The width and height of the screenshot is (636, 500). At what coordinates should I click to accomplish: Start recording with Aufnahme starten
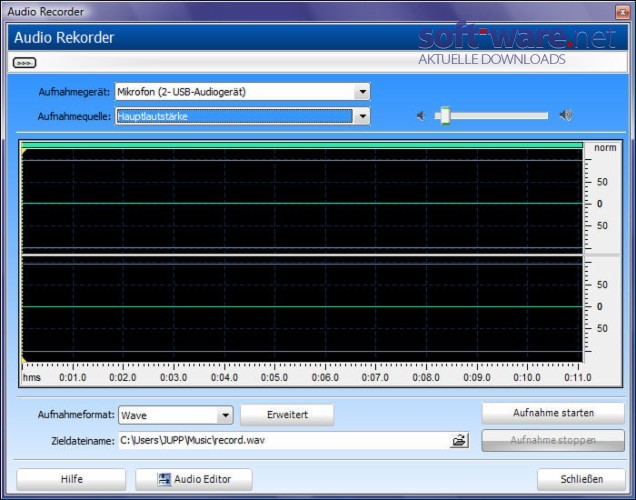point(553,413)
